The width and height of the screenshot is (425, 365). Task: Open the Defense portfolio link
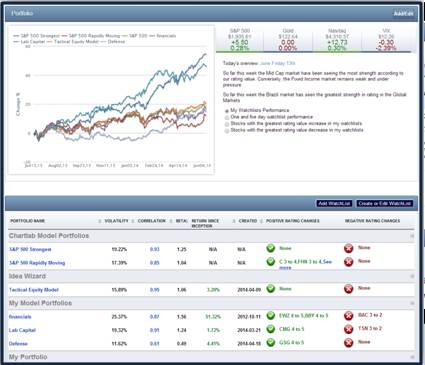click(18, 344)
